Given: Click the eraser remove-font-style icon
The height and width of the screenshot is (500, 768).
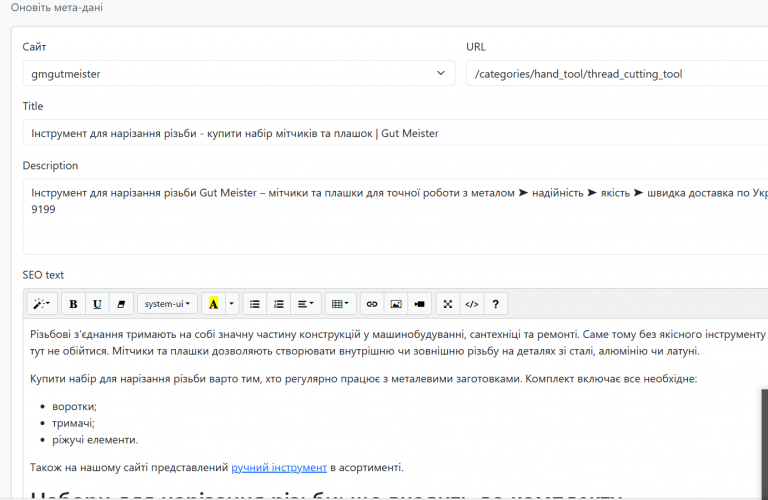Looking at the screenshot, I should point(121,304).
